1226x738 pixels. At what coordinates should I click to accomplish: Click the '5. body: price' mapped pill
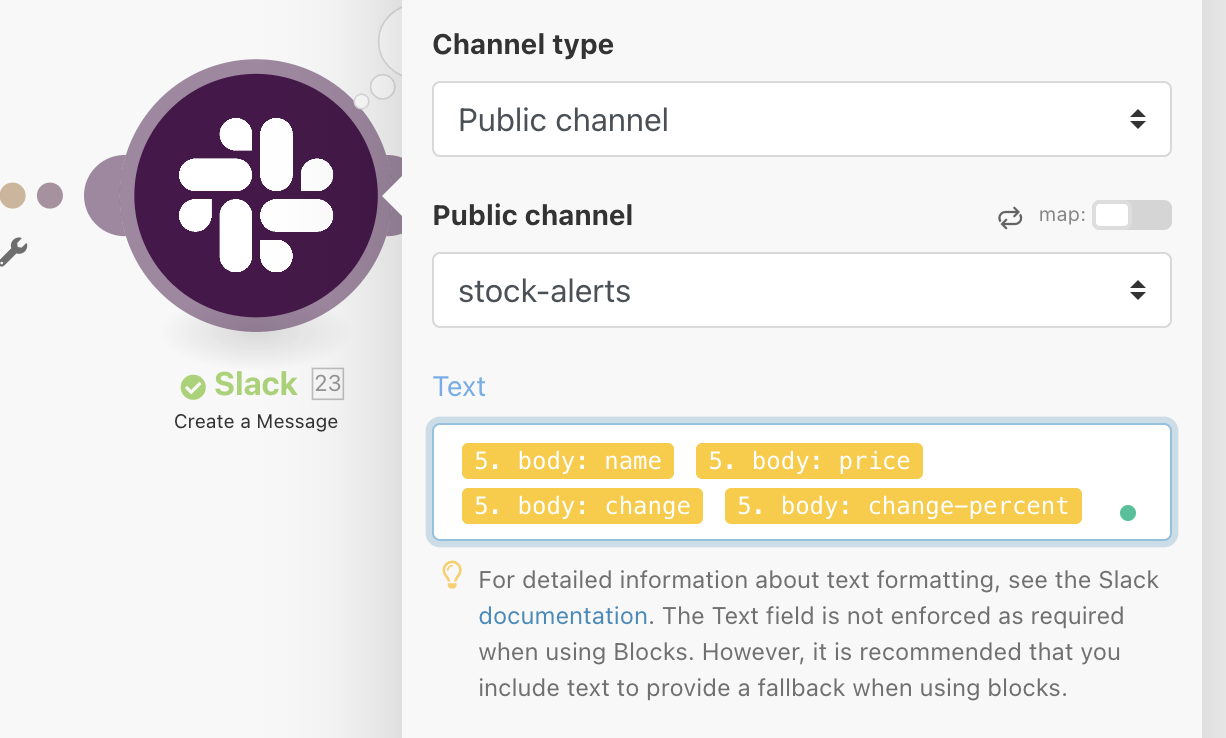tap(808, 460)
